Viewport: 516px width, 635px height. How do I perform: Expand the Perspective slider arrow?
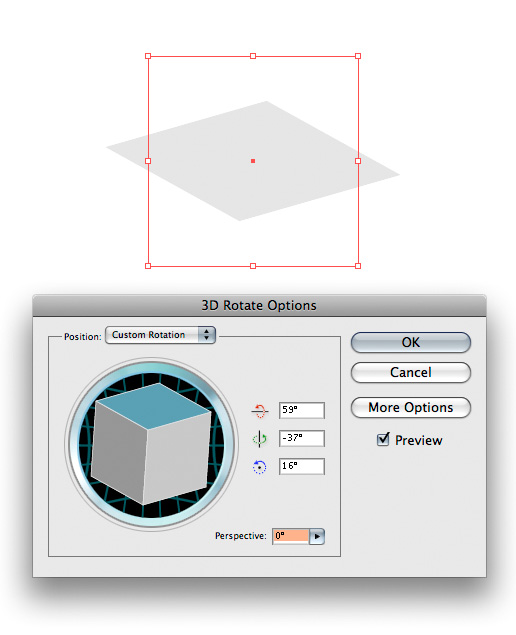point(317,536)
